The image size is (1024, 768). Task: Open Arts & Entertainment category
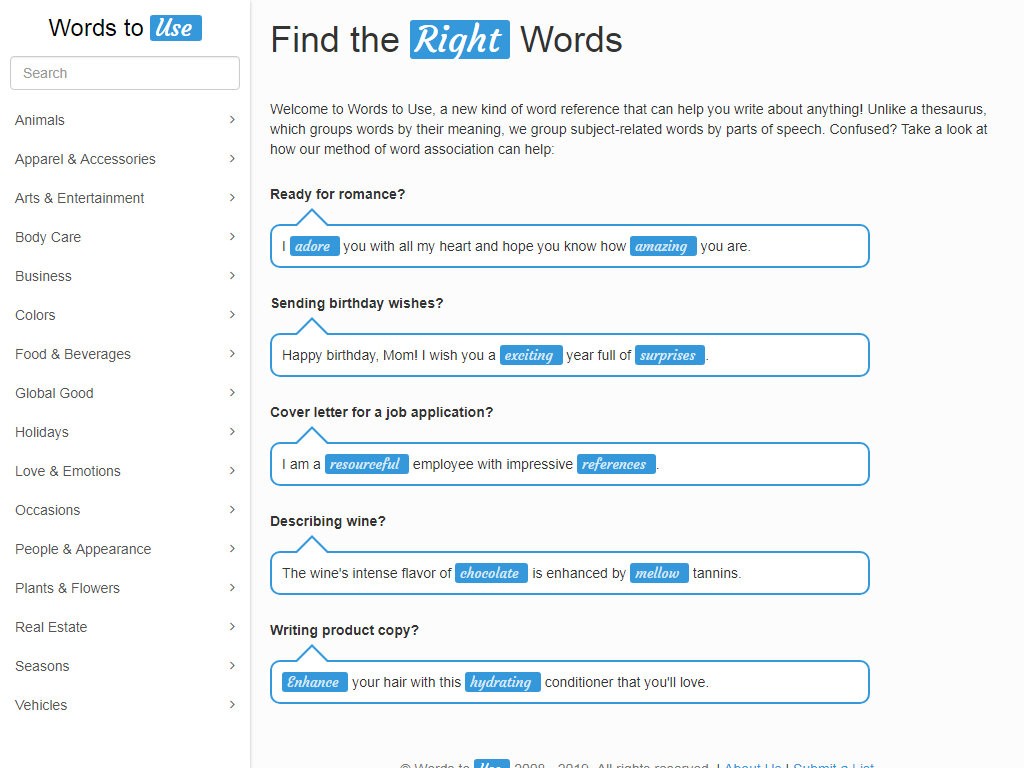click(x=79, y=198)
